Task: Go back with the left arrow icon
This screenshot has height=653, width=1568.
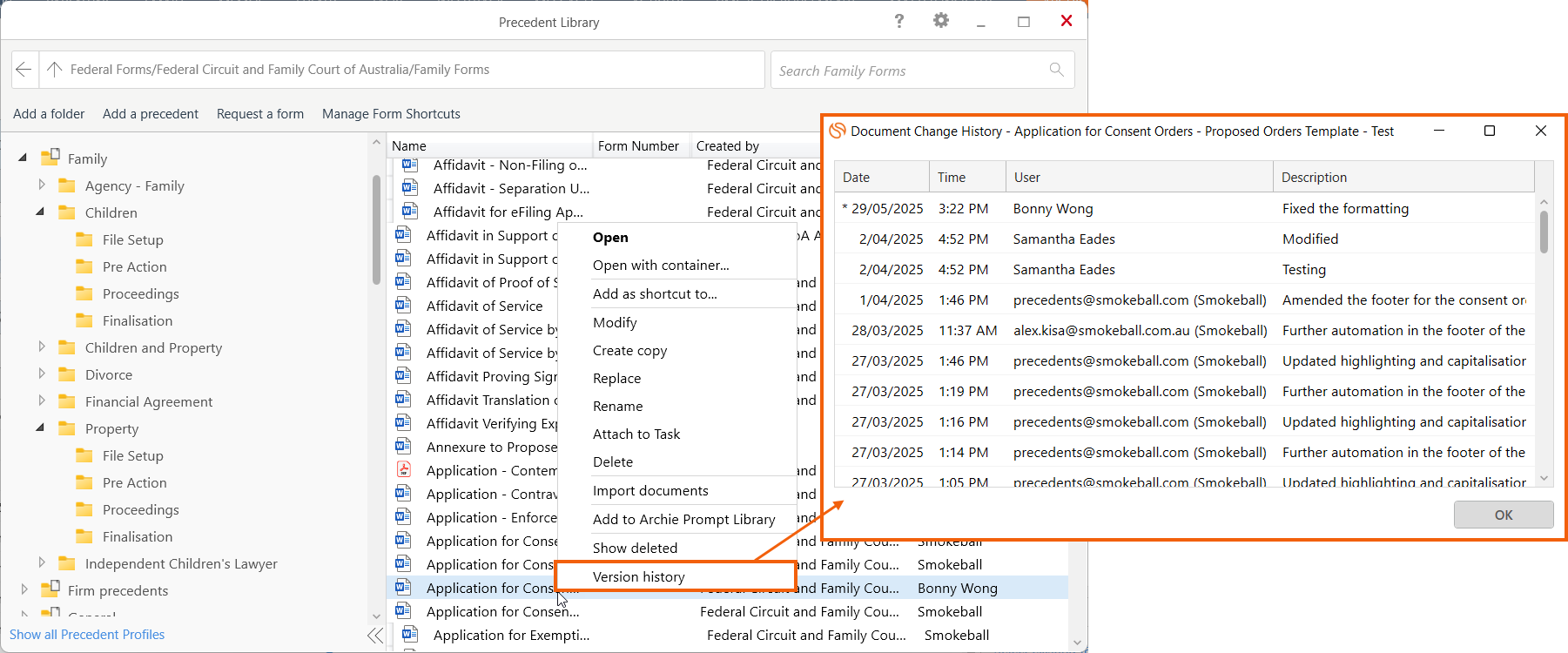Action: point(24,70)
